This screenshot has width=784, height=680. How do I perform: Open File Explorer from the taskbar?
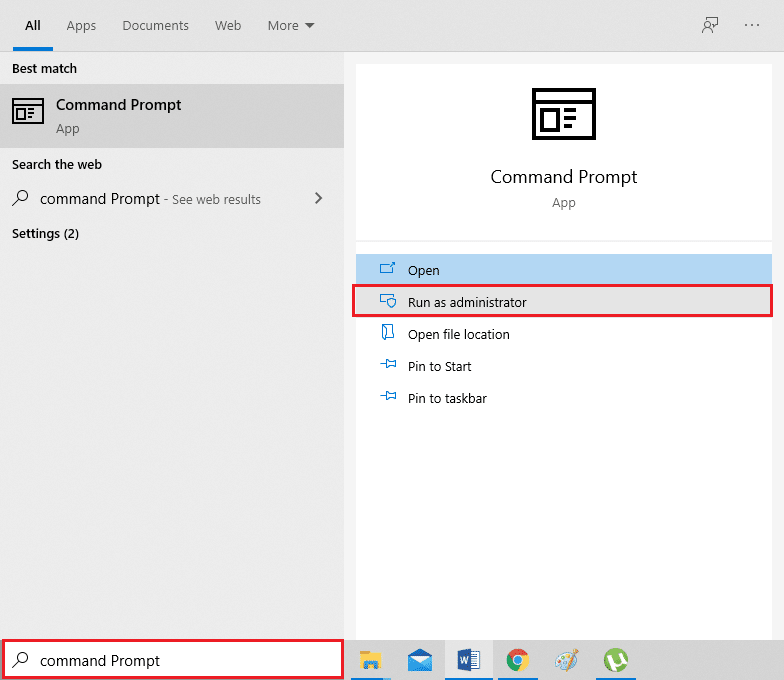[x=371, y=660]
